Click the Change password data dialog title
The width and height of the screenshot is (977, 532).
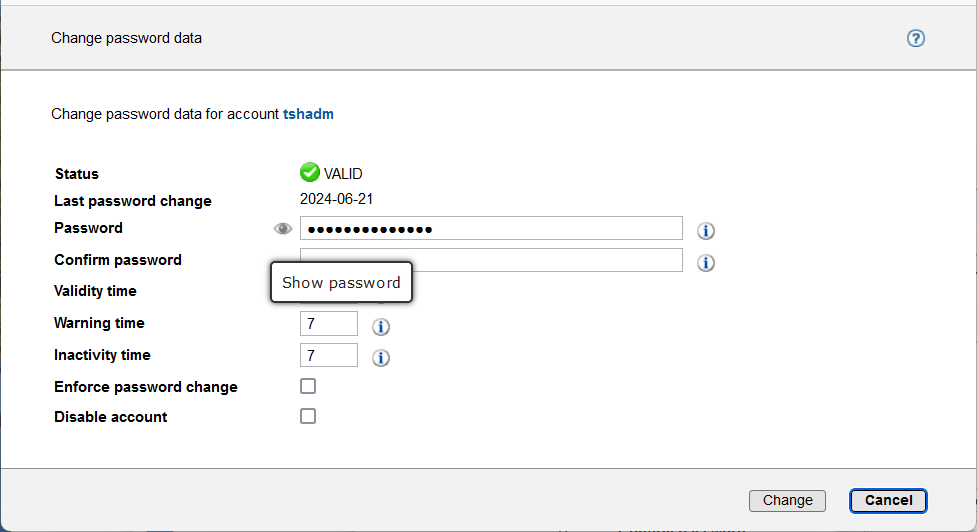click(126, 38)
